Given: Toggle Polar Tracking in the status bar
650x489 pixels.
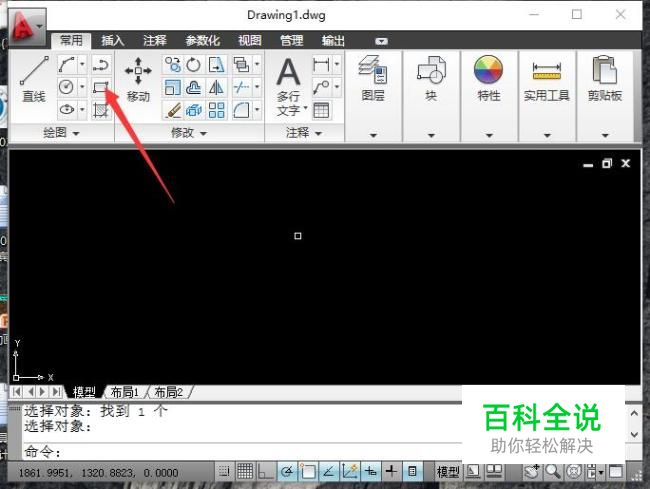Looking at the screenshot, I should (287, 472).
